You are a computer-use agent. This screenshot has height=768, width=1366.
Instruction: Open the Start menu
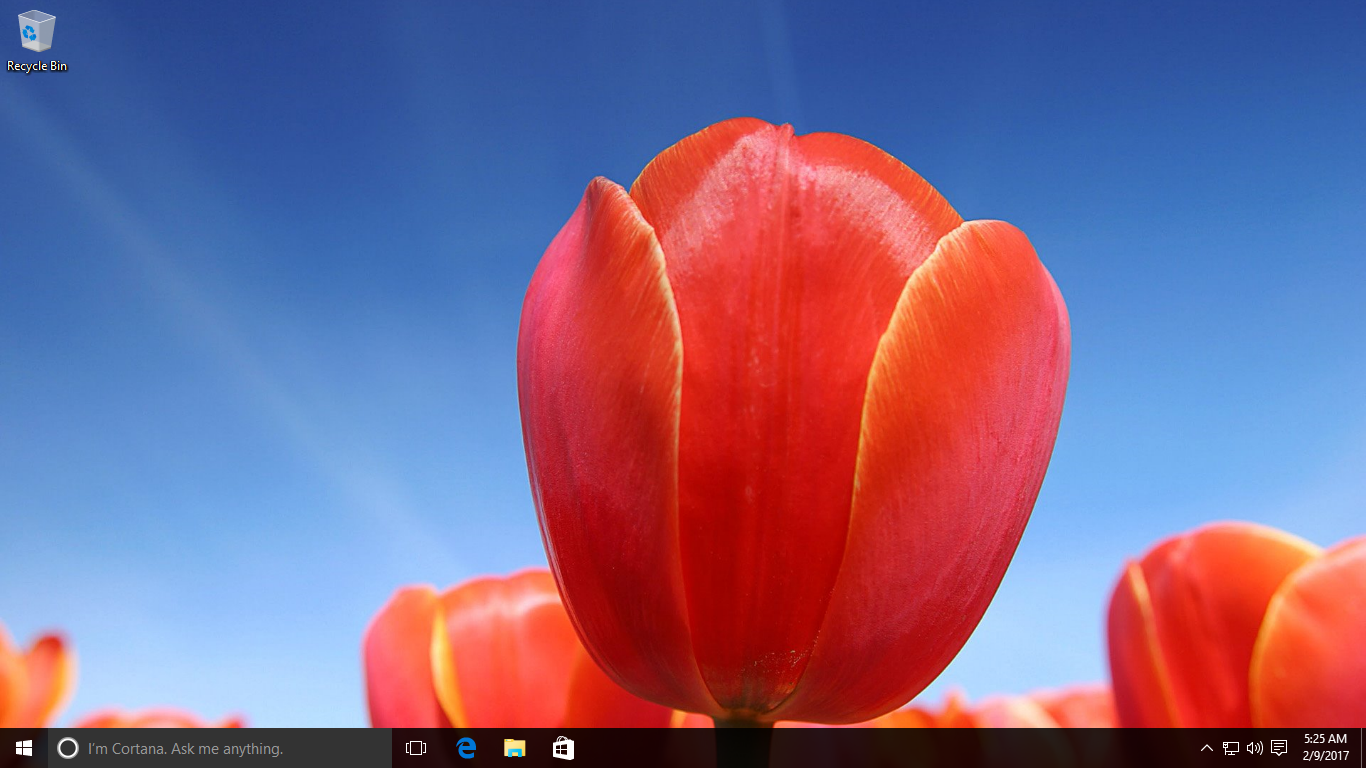[x=21, y=747]
